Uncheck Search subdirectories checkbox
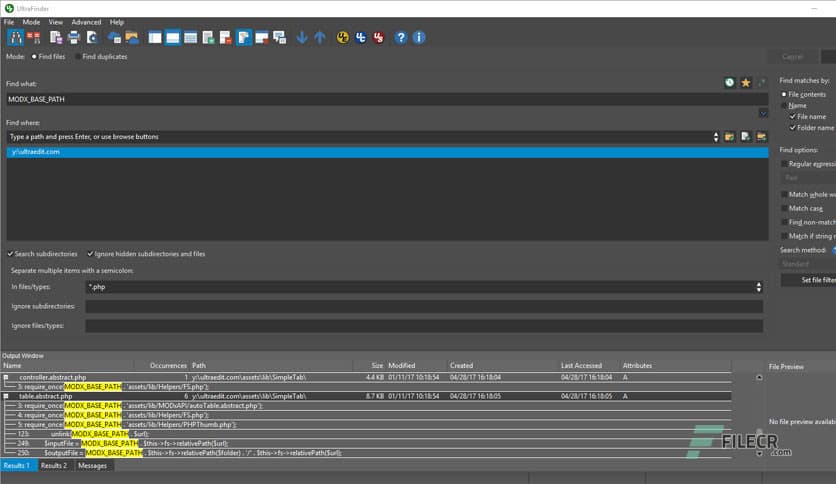The image size is (836, 484). point(11,254)
